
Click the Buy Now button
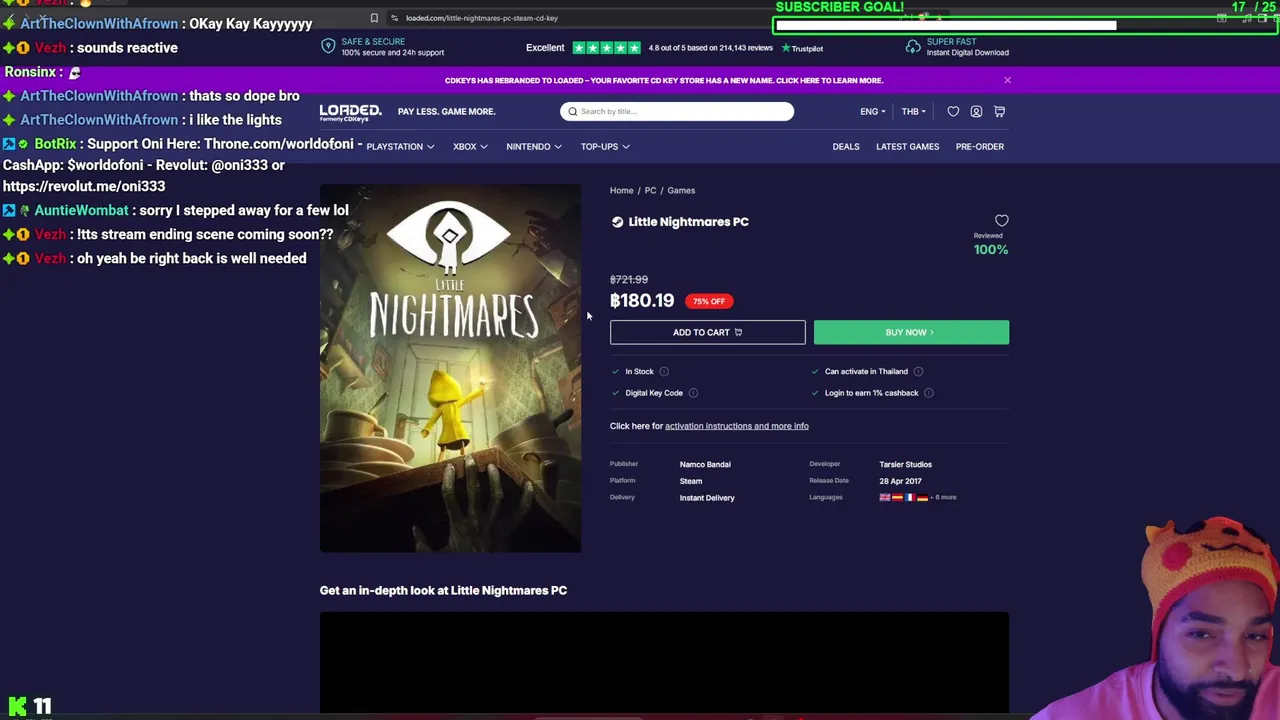pyautogui.click(x=911, y=332)
